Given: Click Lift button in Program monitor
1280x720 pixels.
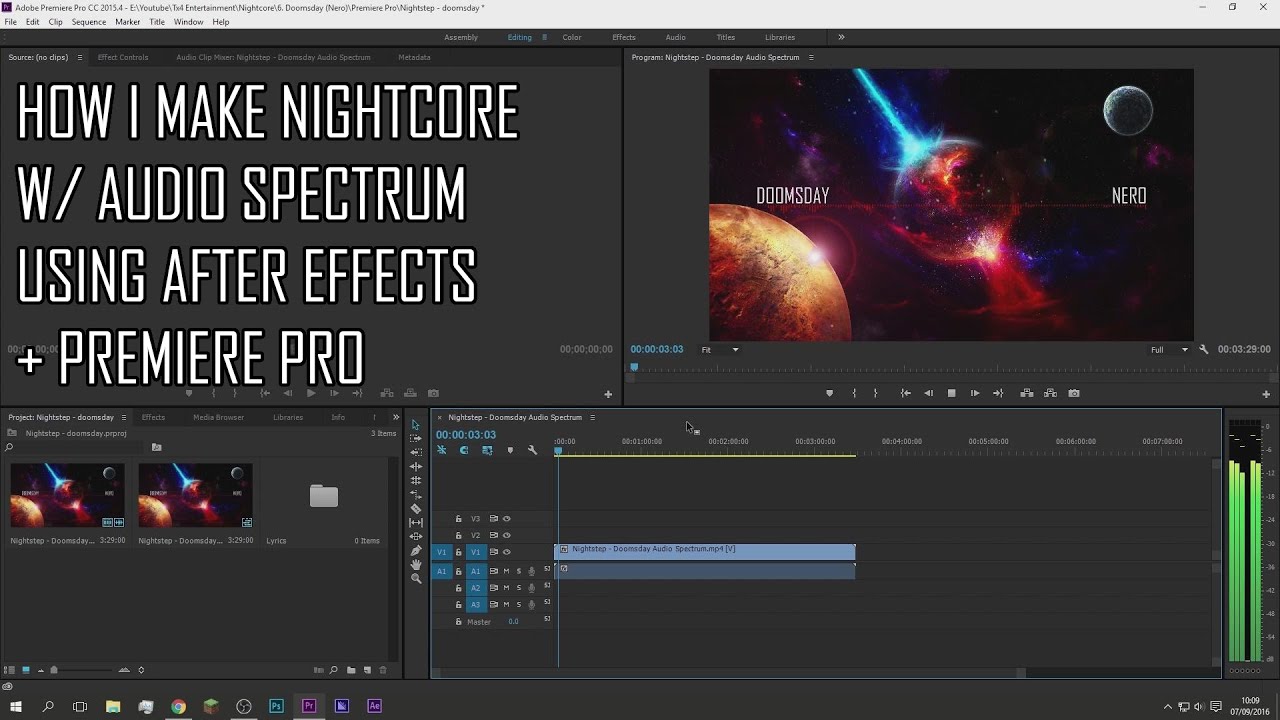Looking at the screenshot, I should point(1027,393).
